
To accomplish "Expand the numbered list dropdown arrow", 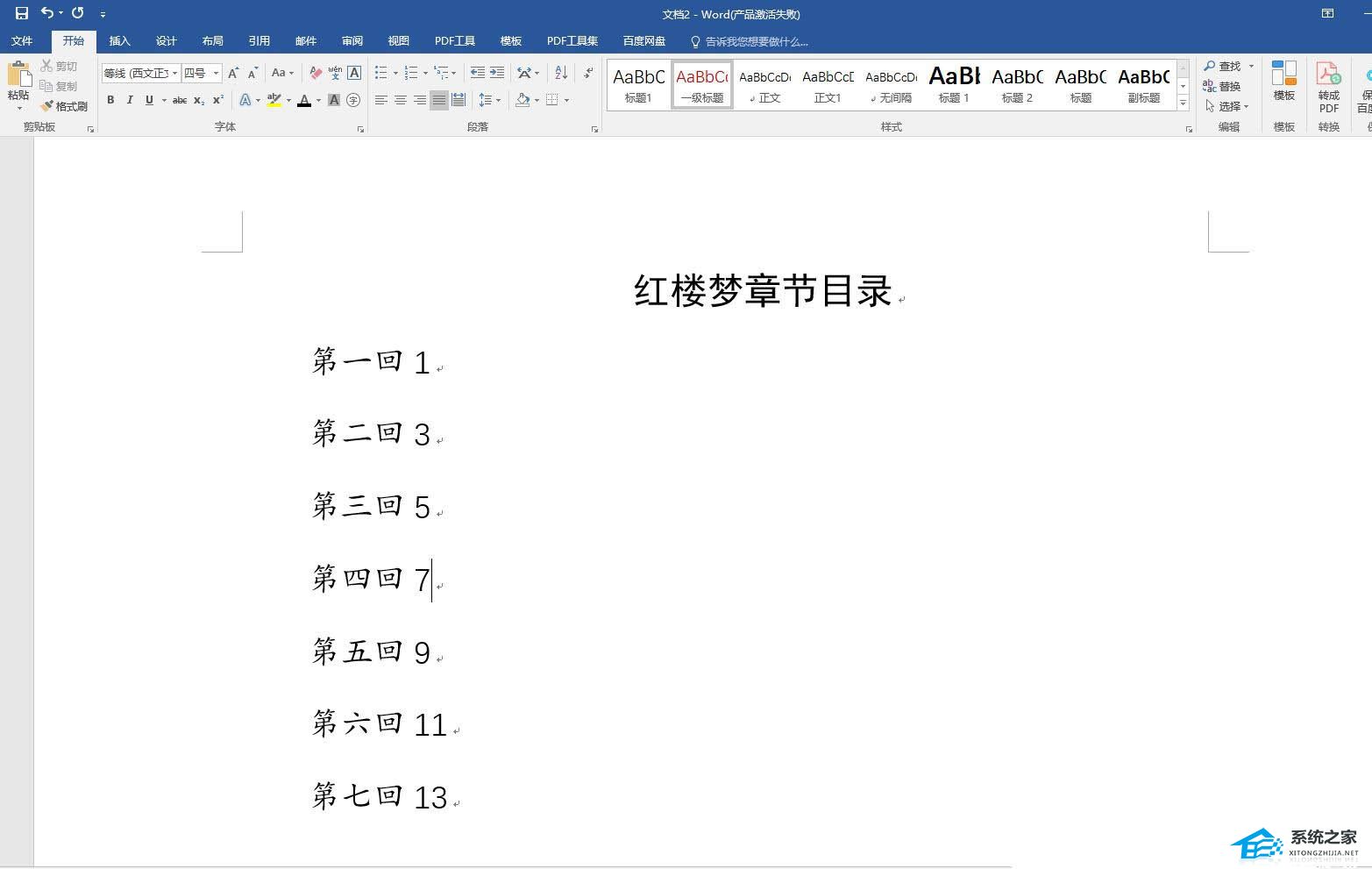I will coord(426,73).
